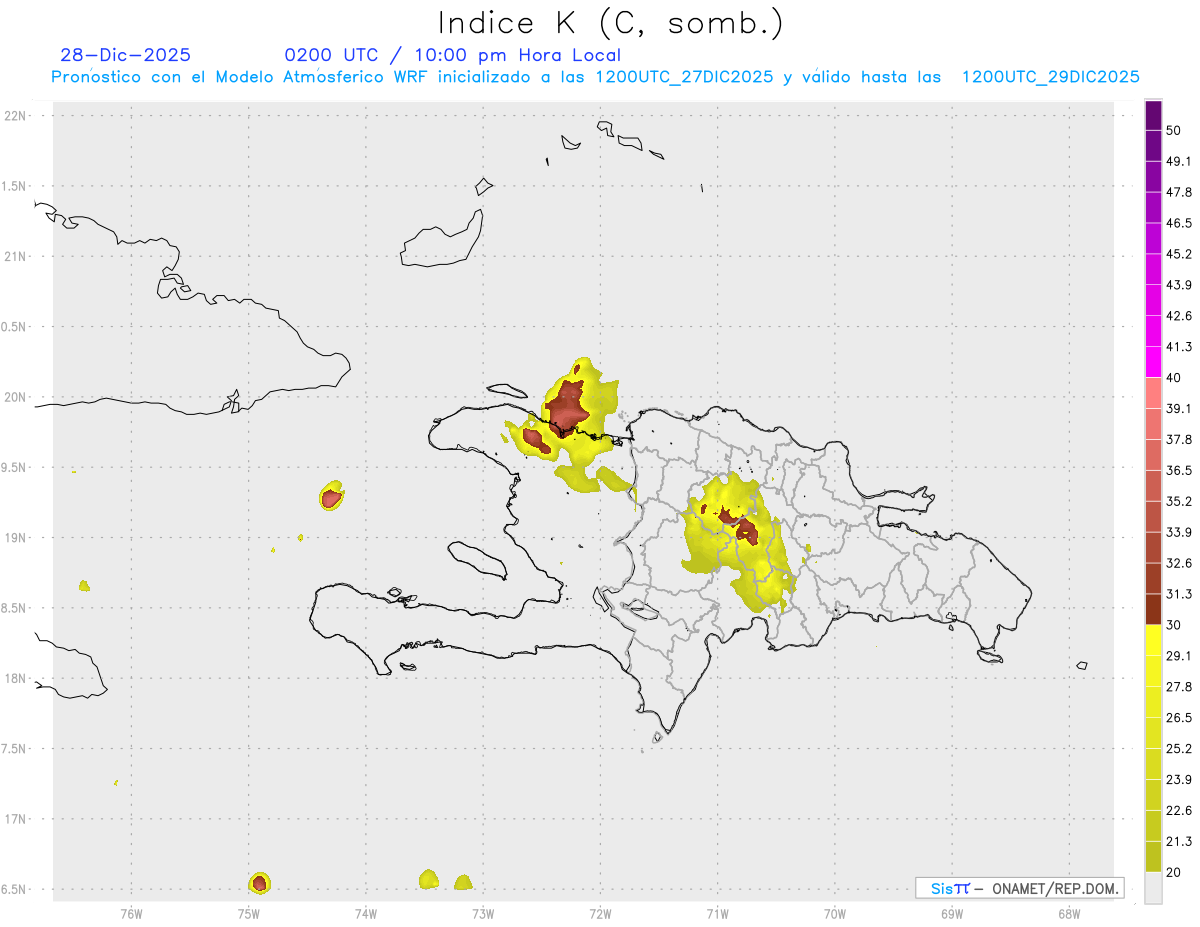Click colorbar label "22.6"
The width and height of the screenshot is (1200, 927).
click(1178, 810)
